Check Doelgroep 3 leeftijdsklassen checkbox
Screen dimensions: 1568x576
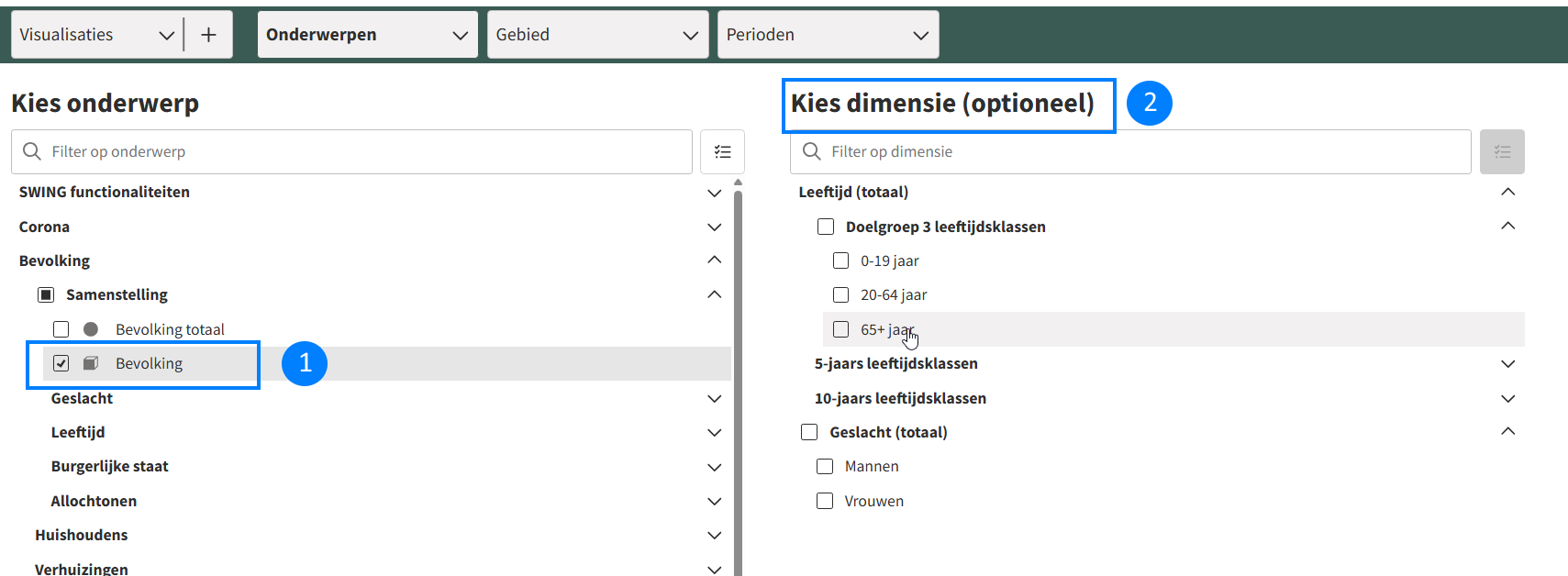pos(826,227)
